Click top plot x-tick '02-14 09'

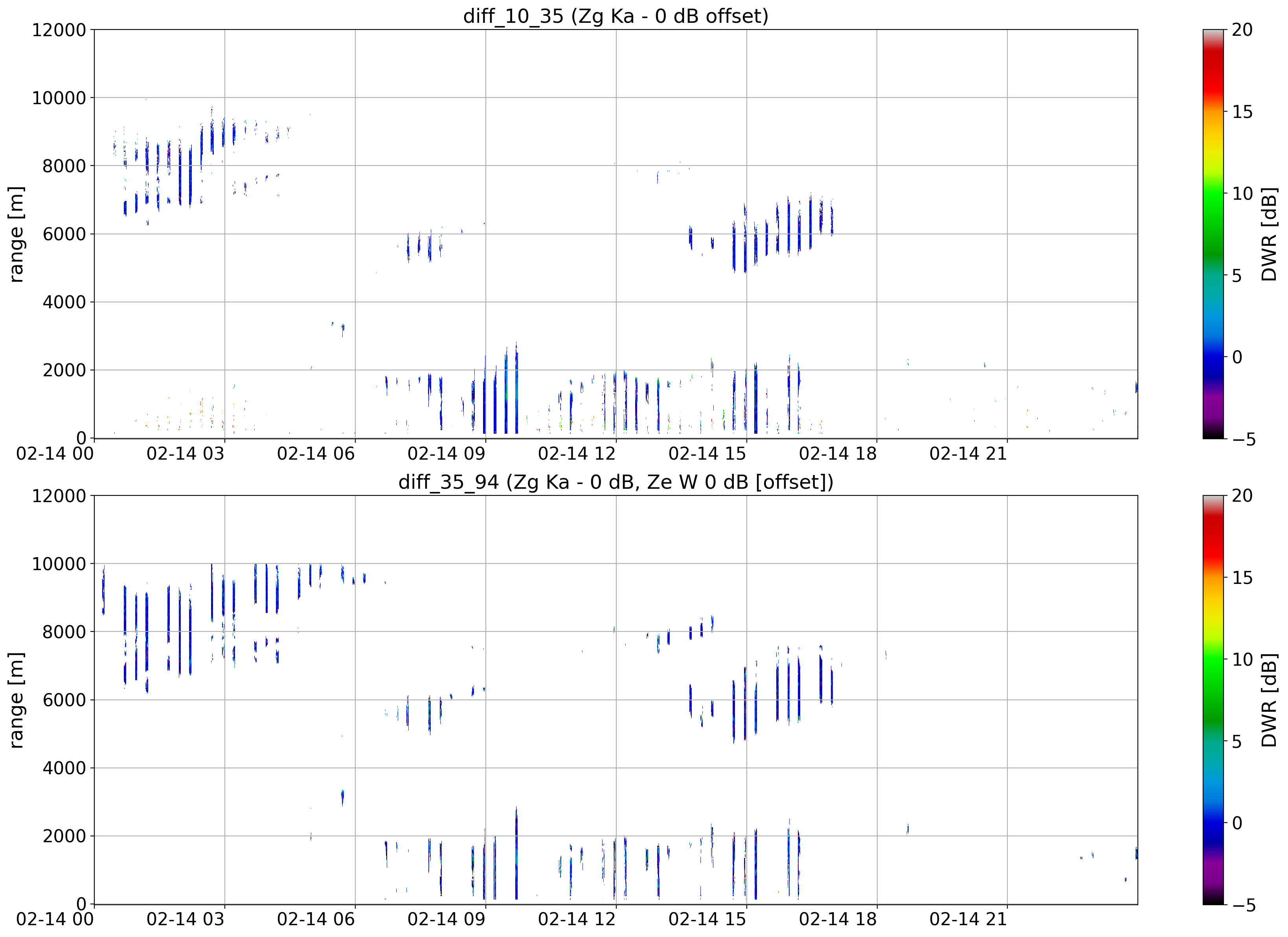446,453
